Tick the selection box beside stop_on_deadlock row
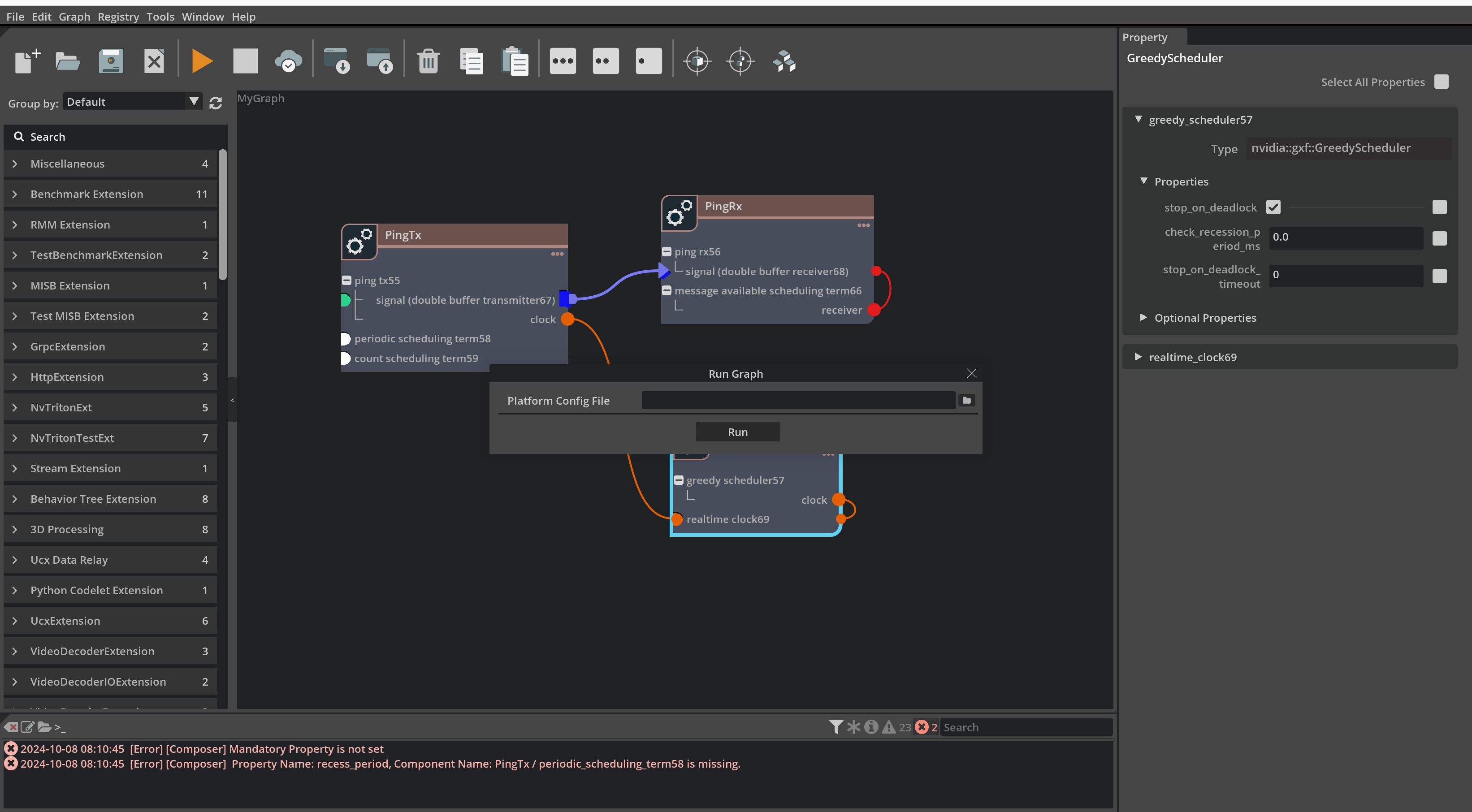Image resolution: width=1472 pixels, height=812 pixels. (1439, 207)
